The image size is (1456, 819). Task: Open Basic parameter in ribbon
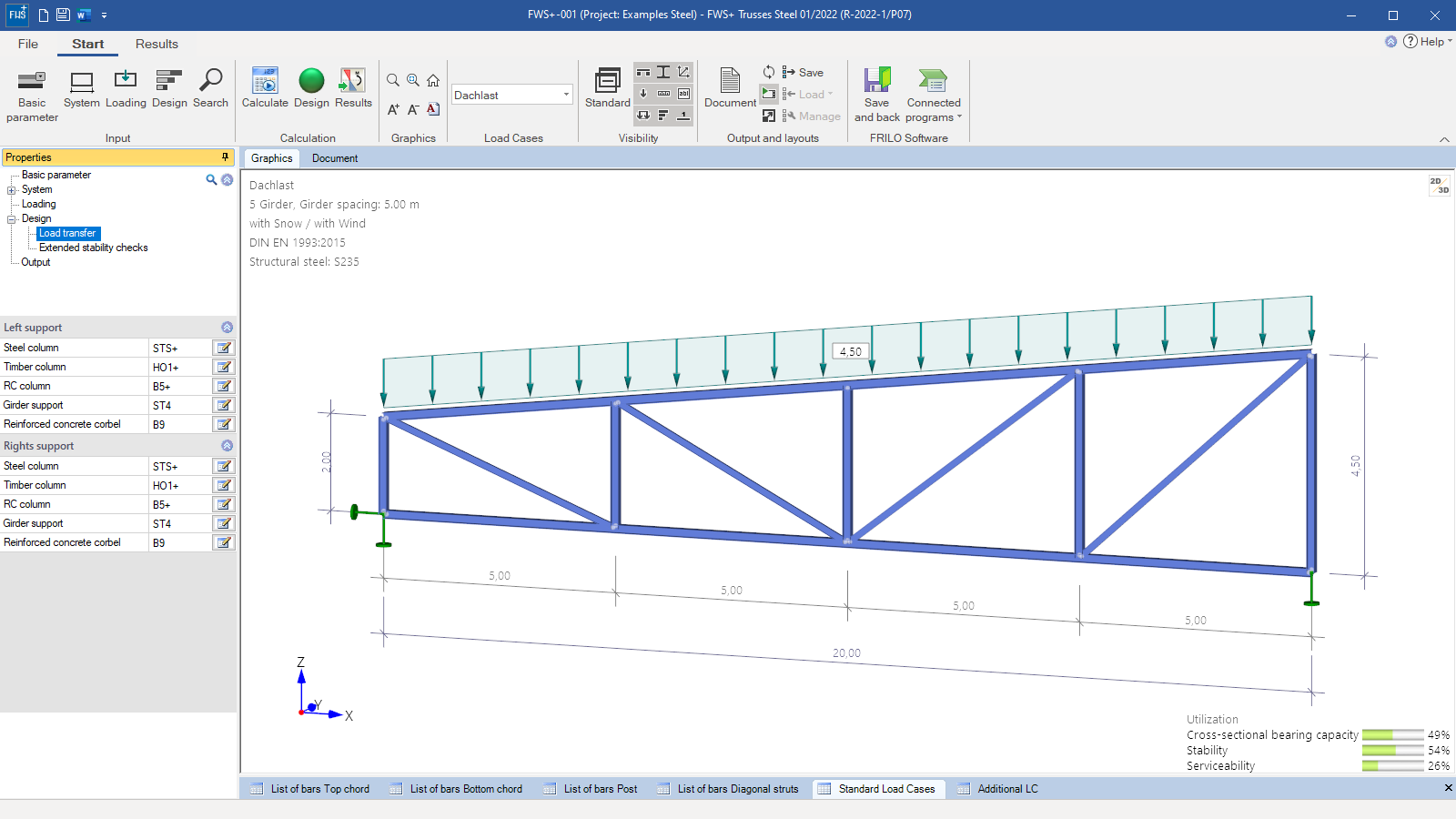coord(32,95)
